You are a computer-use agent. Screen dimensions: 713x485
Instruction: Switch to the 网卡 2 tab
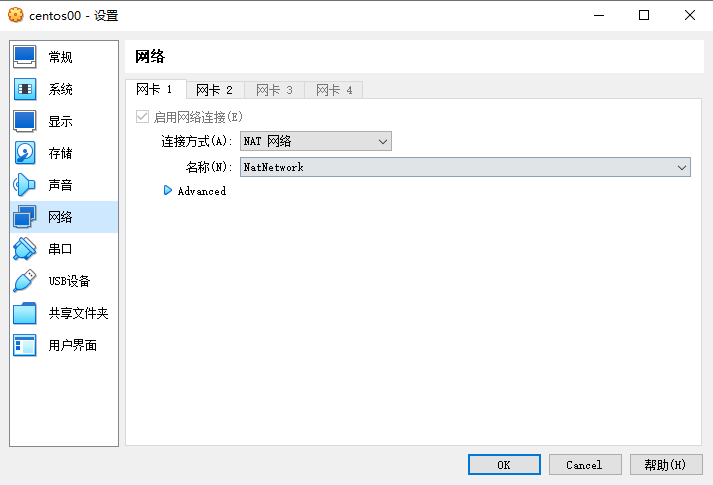click(214, 90)
